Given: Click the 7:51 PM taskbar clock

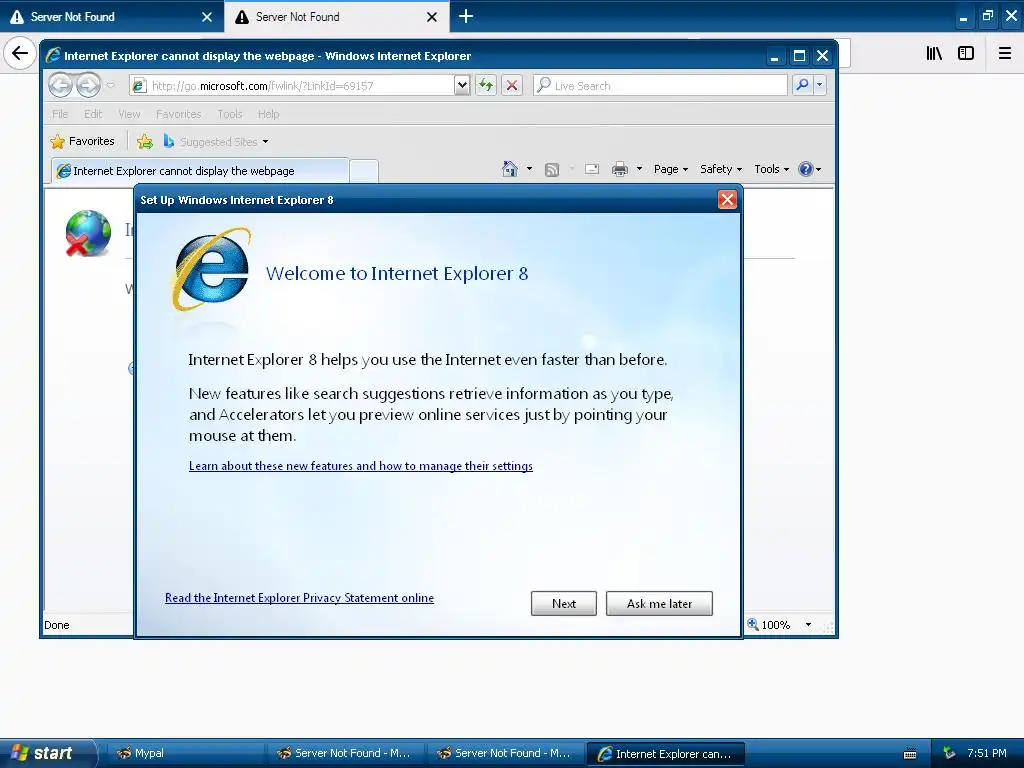Looking at the screenshot, I should [x=987, y=753].
